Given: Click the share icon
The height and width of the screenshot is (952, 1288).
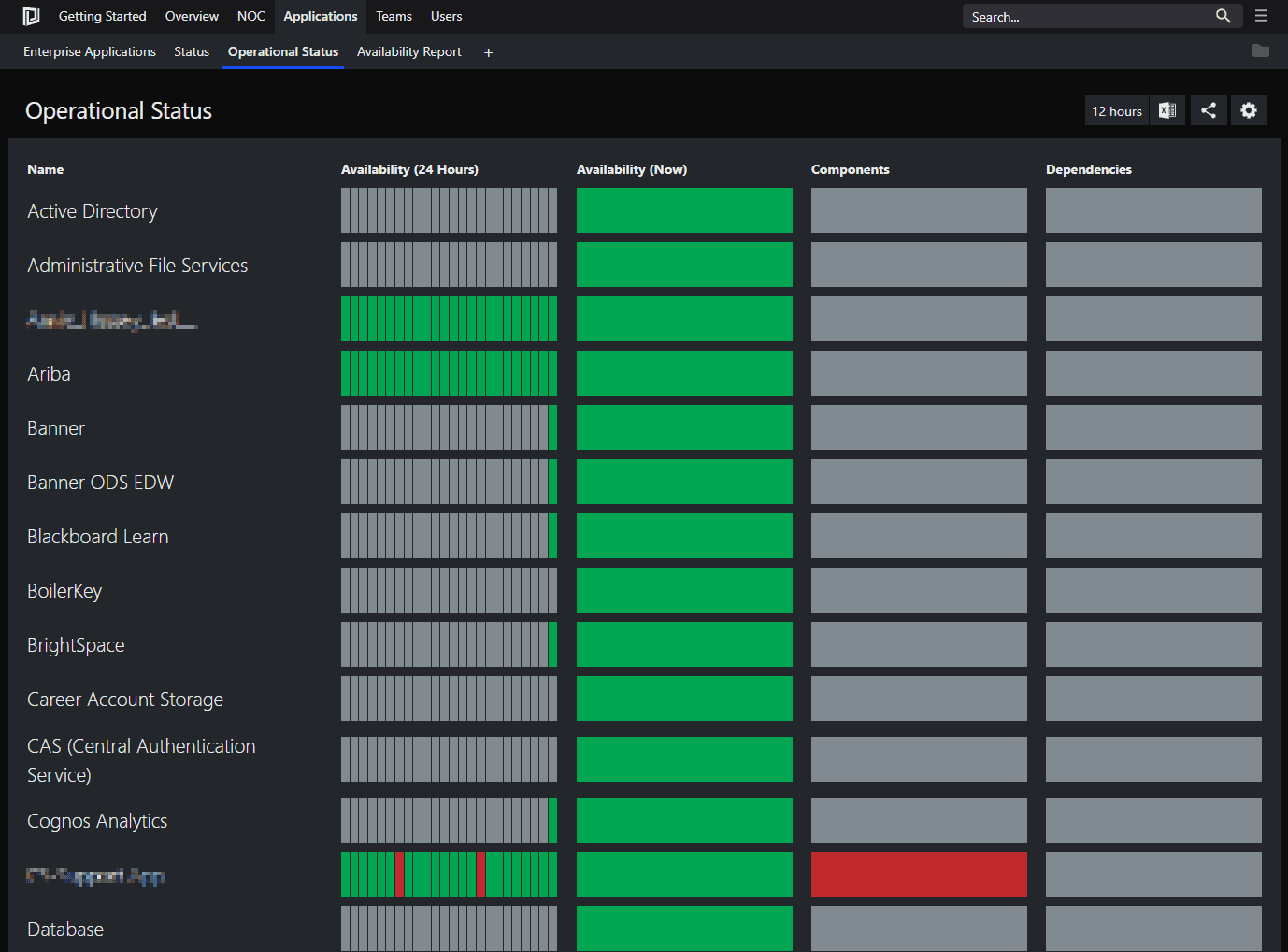Looking at the screenshot, I should coord(1209,110).
